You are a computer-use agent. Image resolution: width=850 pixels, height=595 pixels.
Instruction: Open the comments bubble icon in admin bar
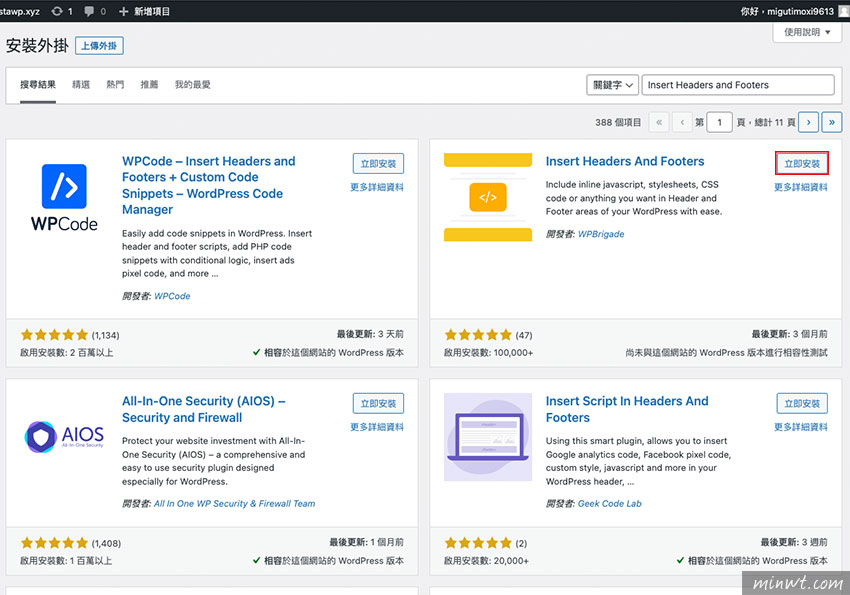pos(89,11)
